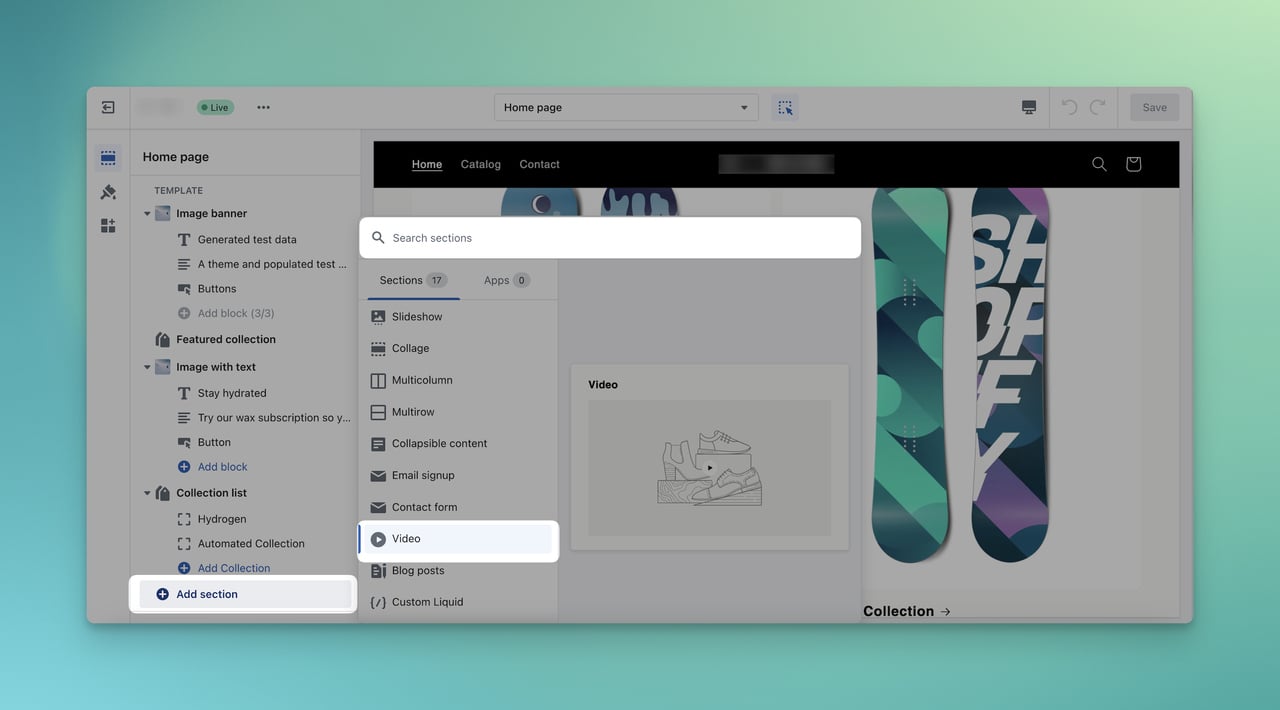Screen dimensions: 1280x710
Task: Choose Collapsible content from sections list
Action: (439, 444)
